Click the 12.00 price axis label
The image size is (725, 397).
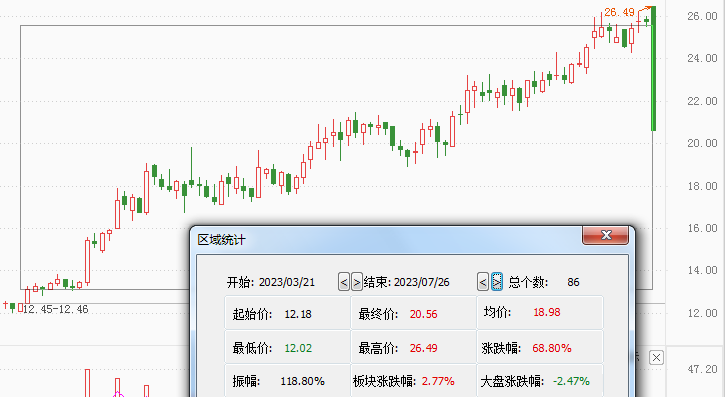702,313
